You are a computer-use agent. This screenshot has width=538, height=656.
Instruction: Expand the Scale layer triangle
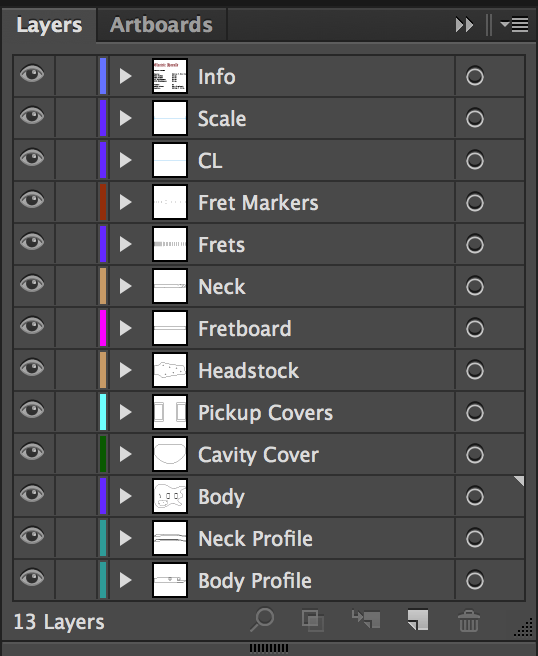(x=126, y=118)
